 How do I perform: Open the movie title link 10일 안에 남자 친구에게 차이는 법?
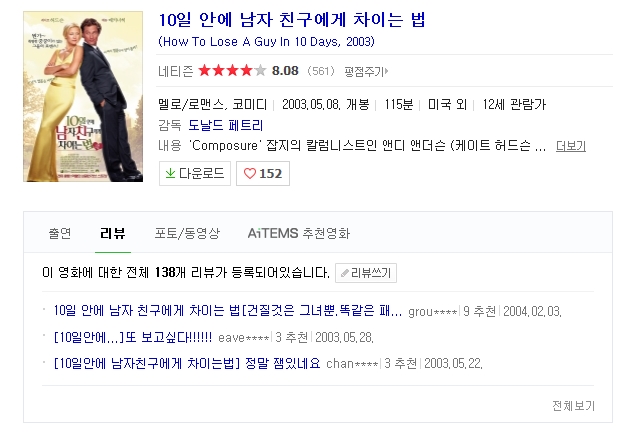292,20
